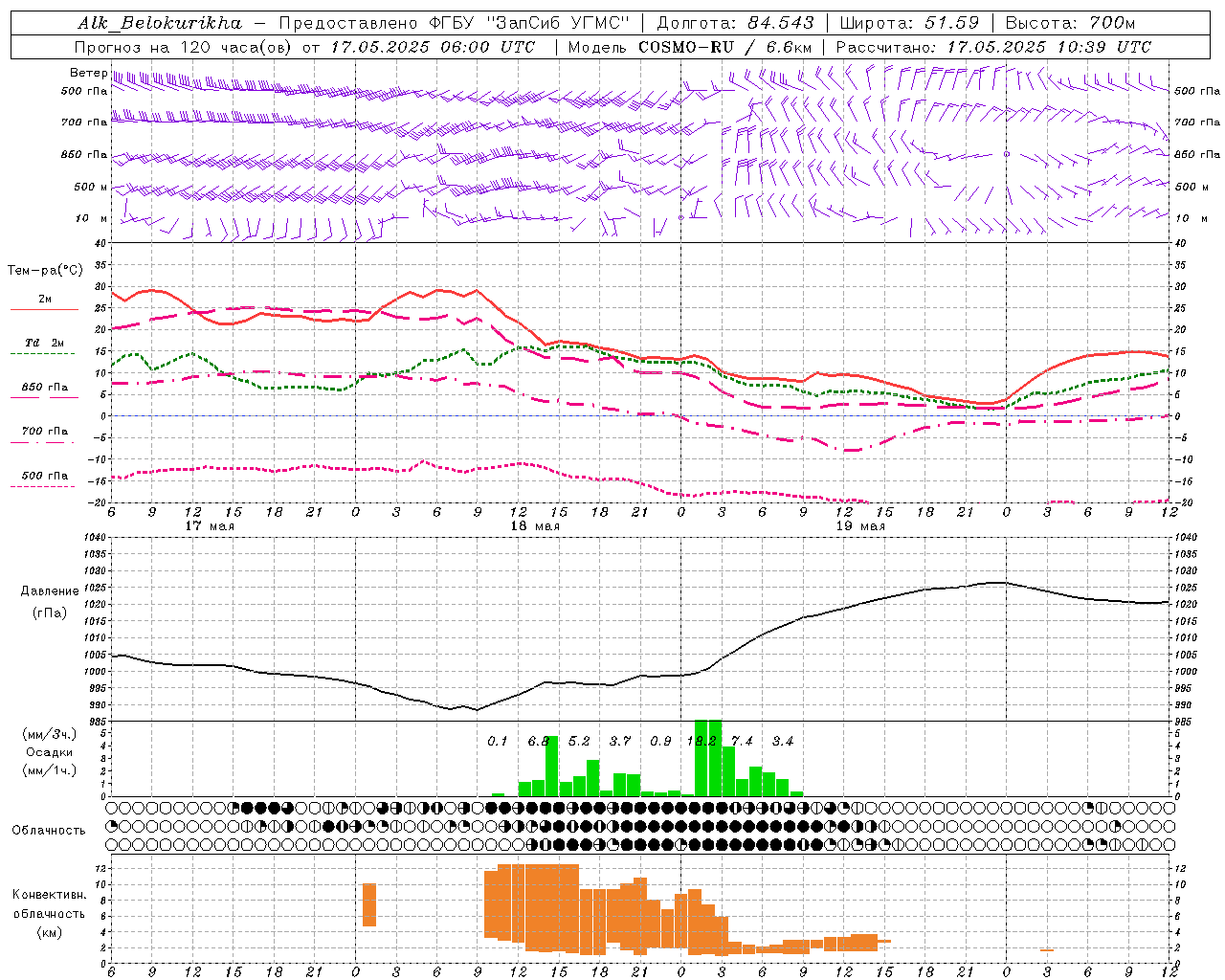Click the 700 гПа temperature legend dash-dot line
This screenshot has width=1225, height=980.
pyautogui.click(x=42, y=443)
